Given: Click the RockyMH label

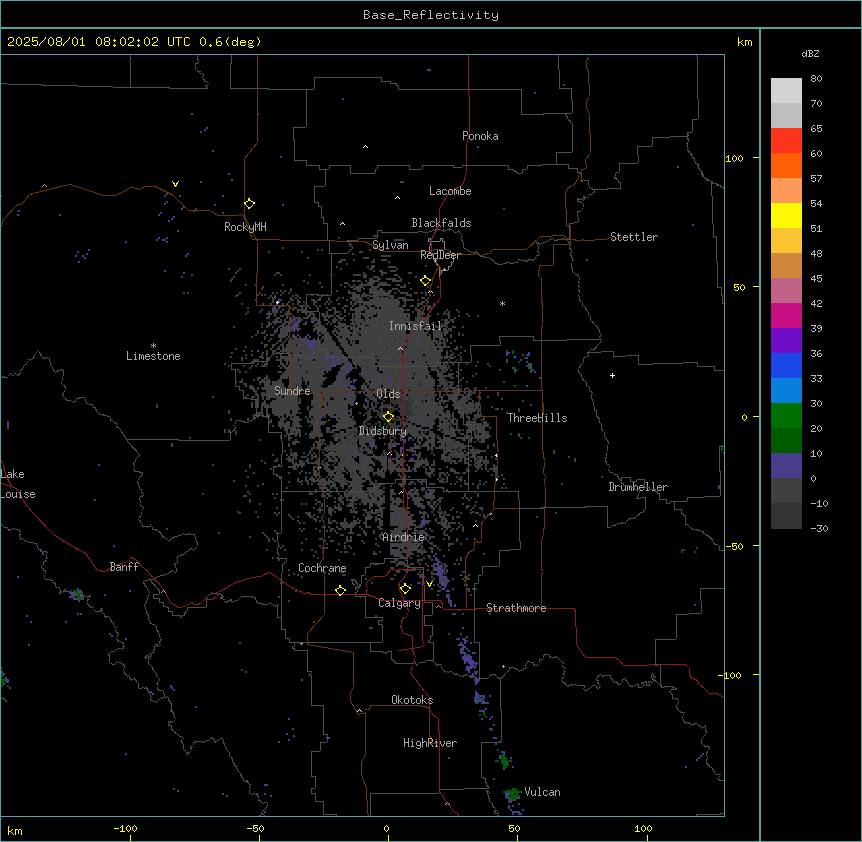Looking at the screenshot, I should click(x=245, y=227).
